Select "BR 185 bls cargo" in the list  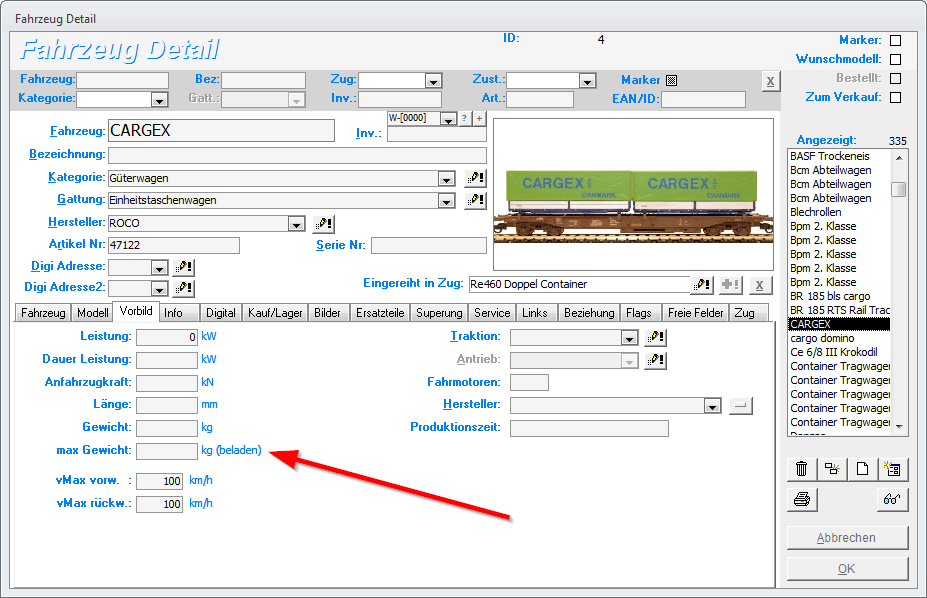pyautogui.click(x=830, y=296)
